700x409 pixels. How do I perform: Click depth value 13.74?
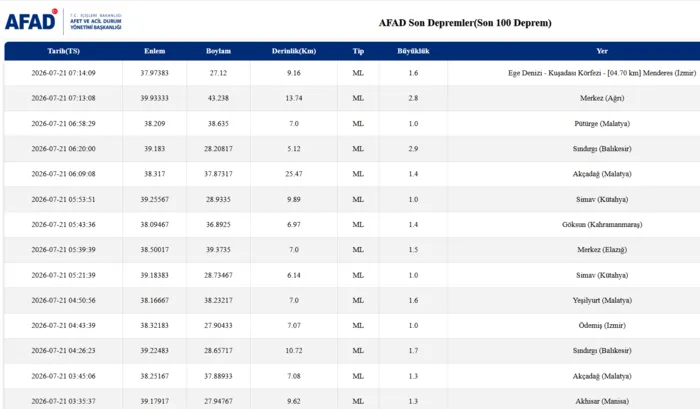[294, 98]
